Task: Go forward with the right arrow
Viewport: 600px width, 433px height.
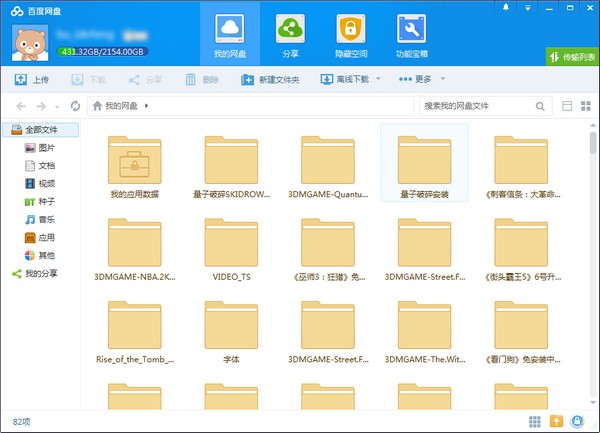Action: click(x=41, y=106)
